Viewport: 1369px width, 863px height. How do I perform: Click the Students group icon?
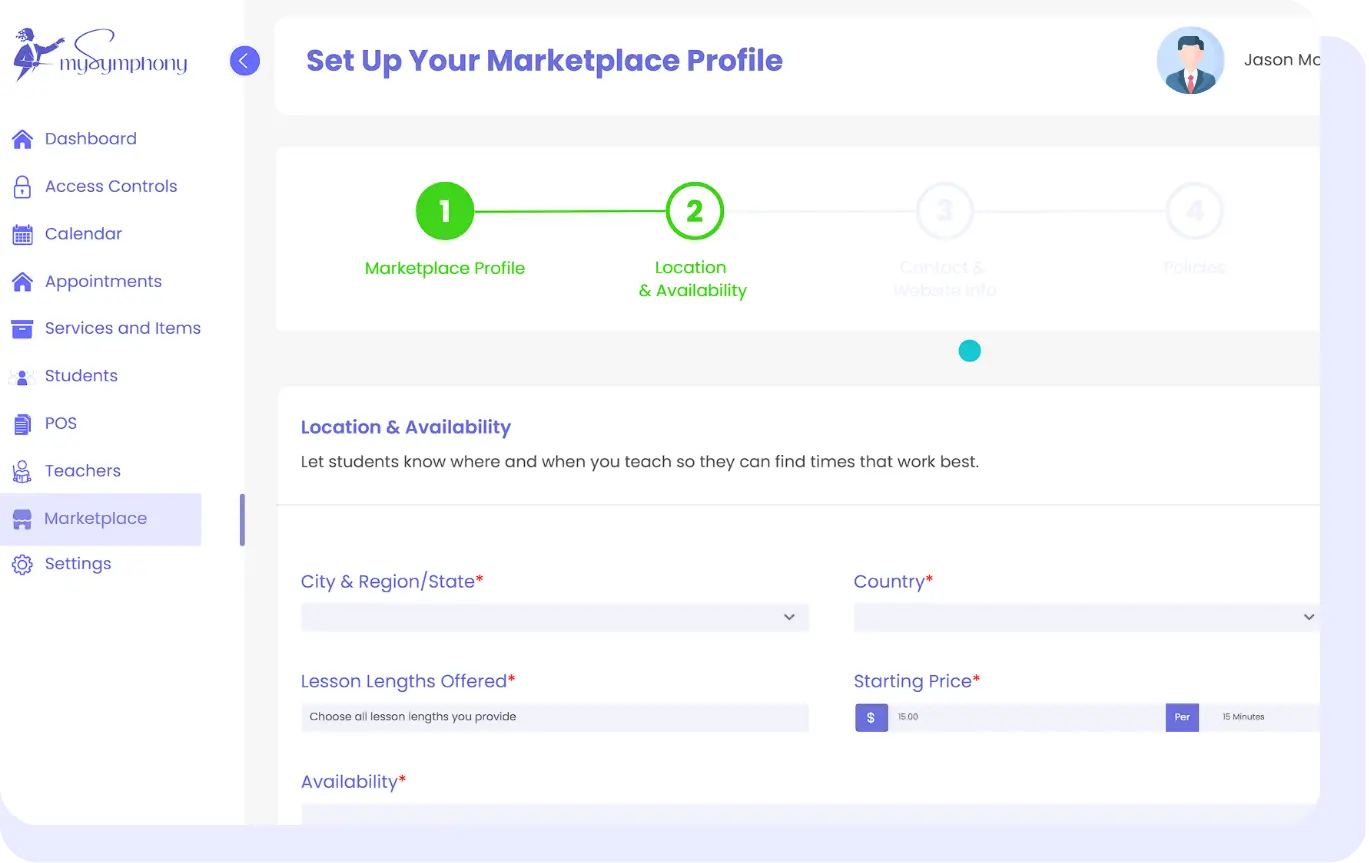tap(22, 377)
